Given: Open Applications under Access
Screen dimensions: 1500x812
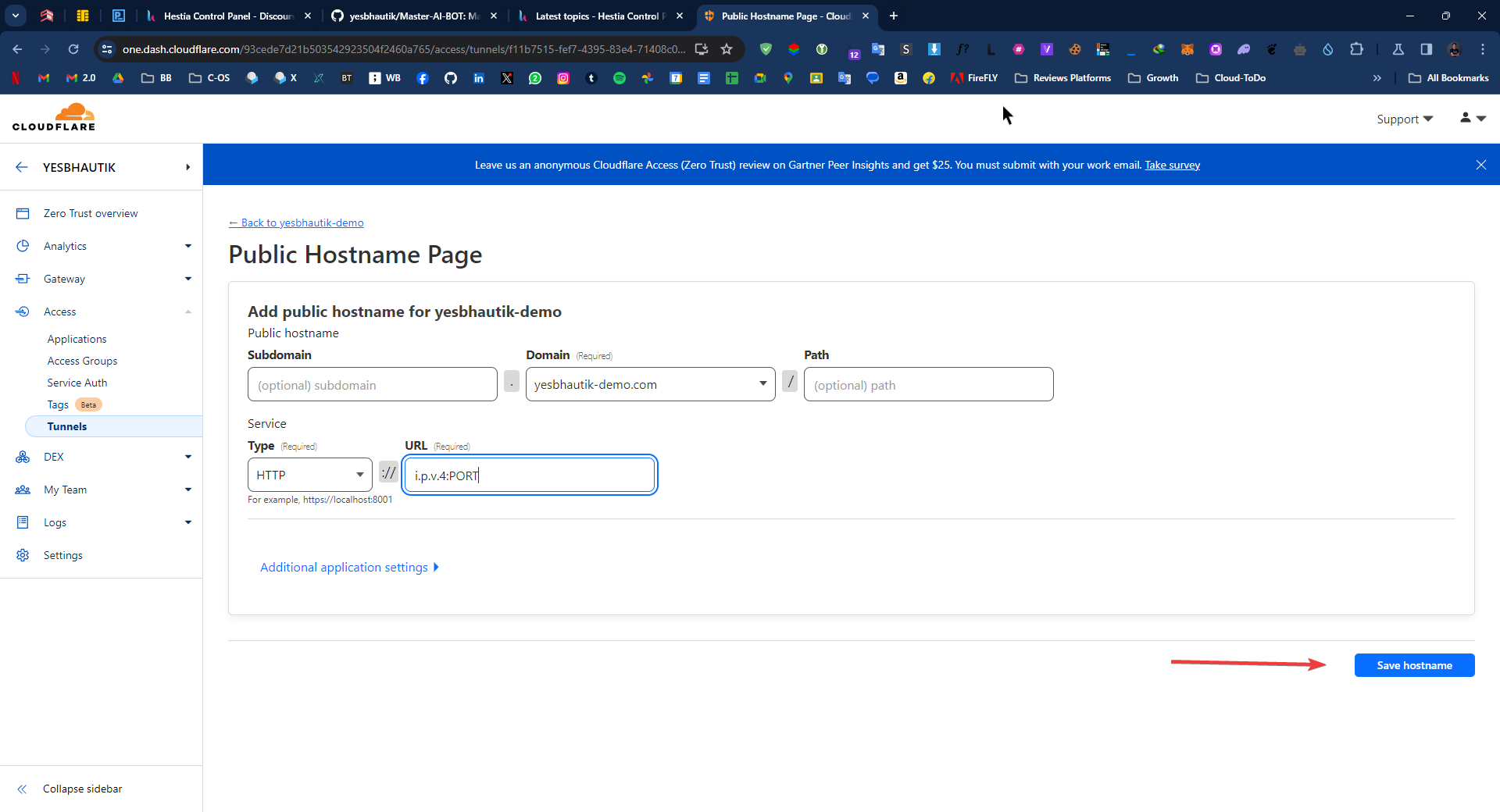Looking at the screenshot, I should pos(77,339).
